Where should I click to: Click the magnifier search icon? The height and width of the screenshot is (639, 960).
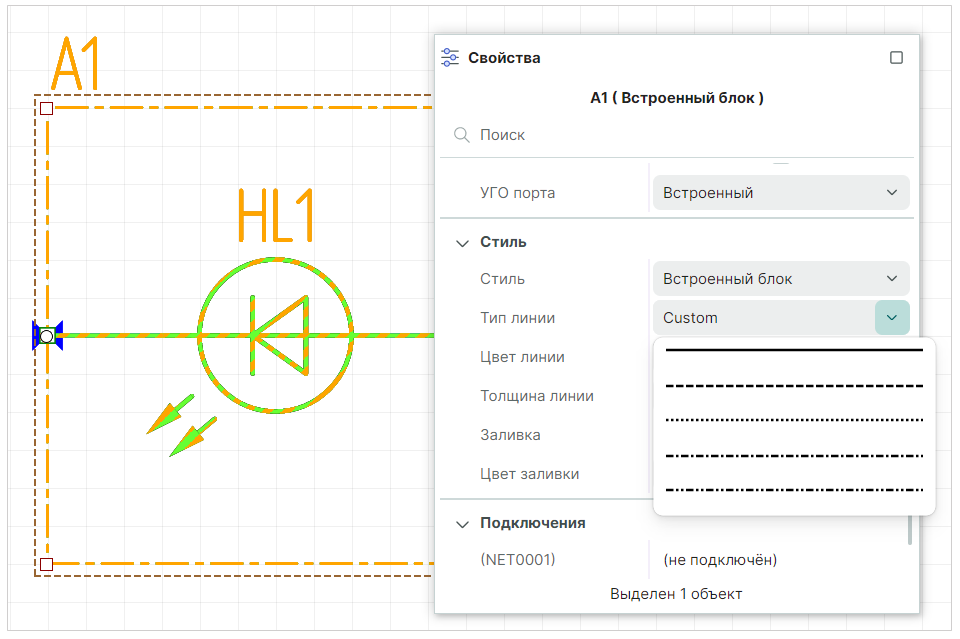coord(462,135)
